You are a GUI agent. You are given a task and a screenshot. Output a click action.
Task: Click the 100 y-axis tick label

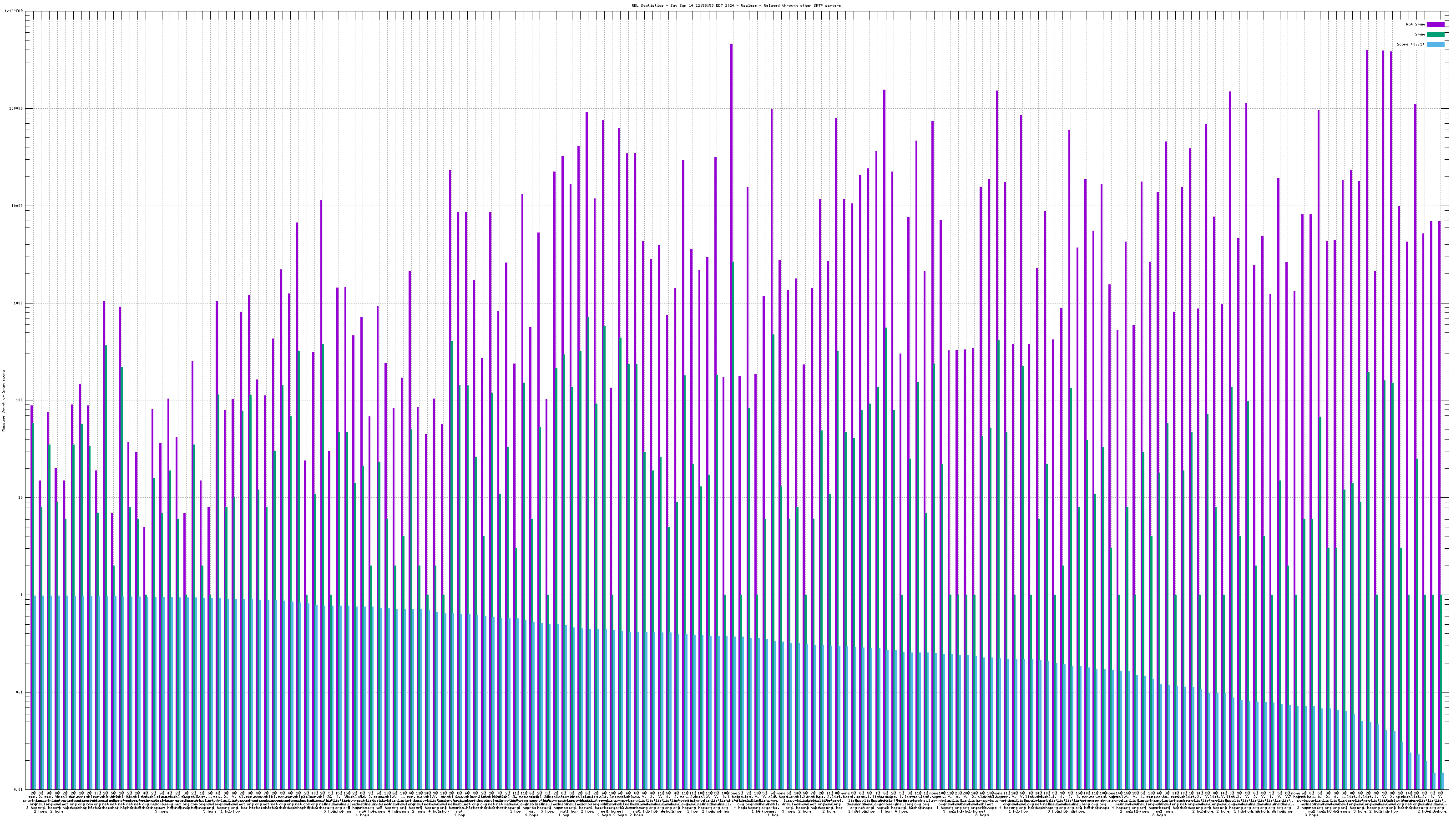pyautogui.click(x=19, y=400)
